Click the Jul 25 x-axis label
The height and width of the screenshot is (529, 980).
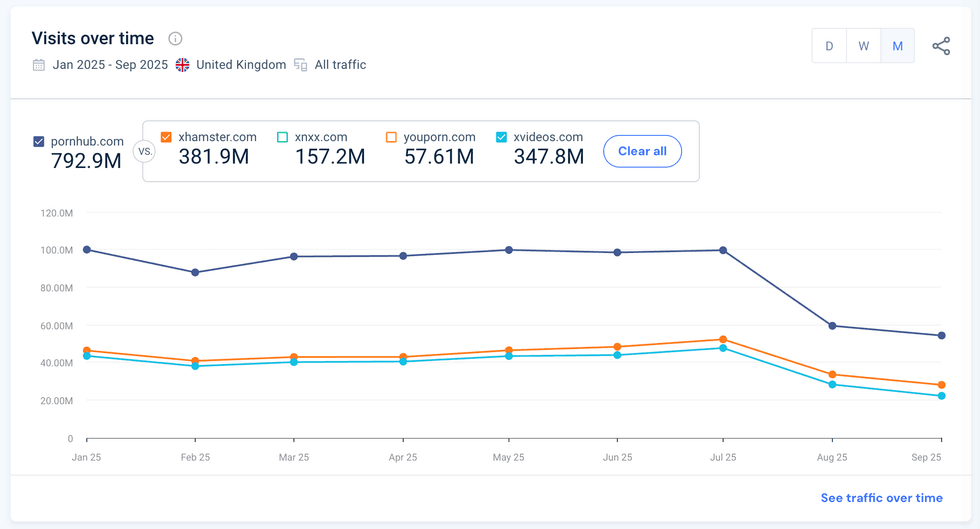(x=723, y=457)
